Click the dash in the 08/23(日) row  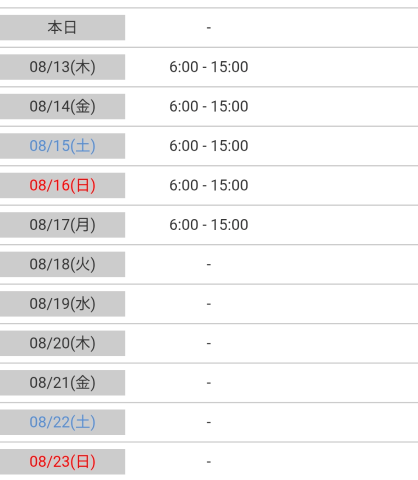pyautogui.click(x=209, y=462)
